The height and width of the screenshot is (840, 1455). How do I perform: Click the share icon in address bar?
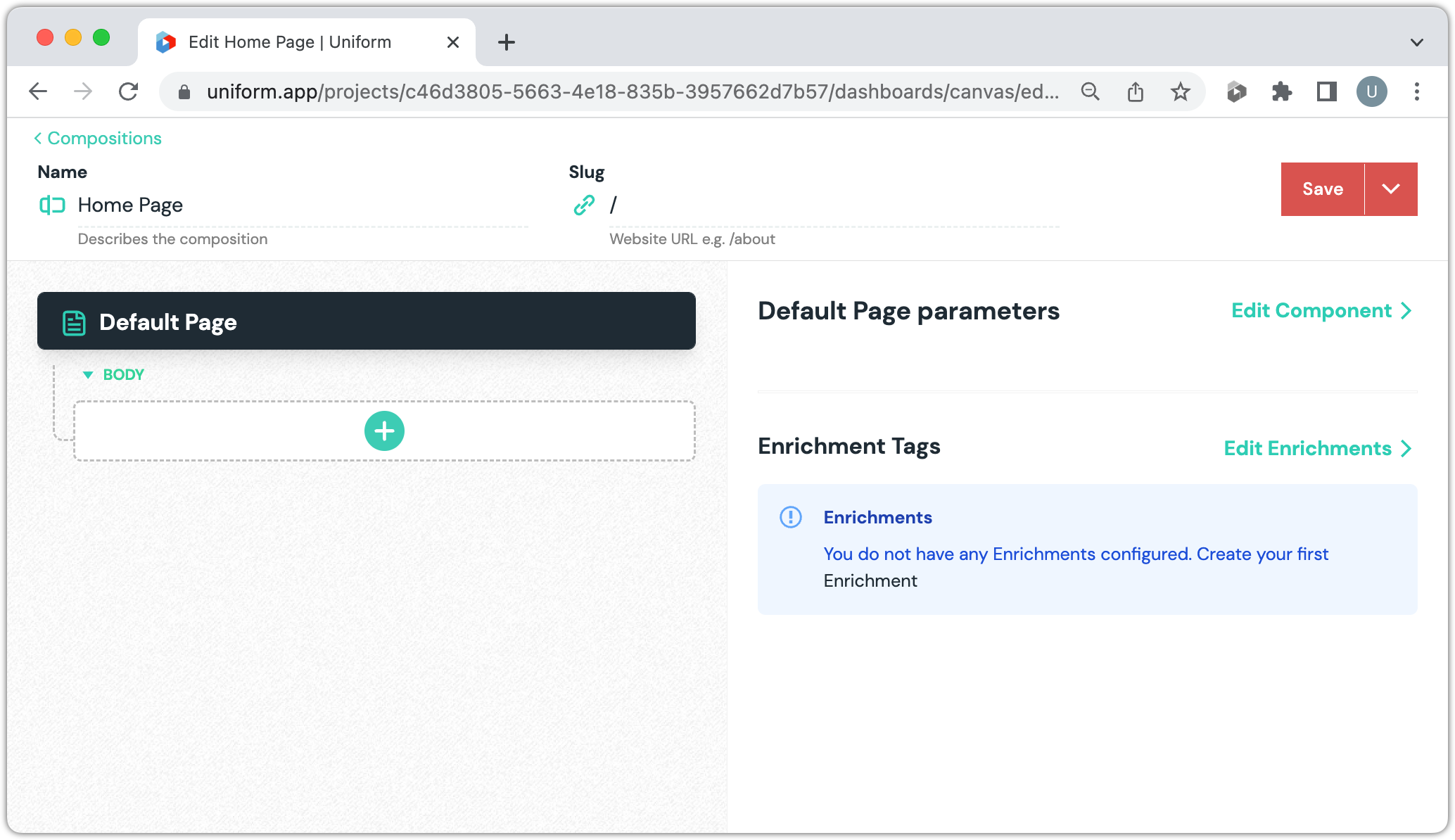1135,91
